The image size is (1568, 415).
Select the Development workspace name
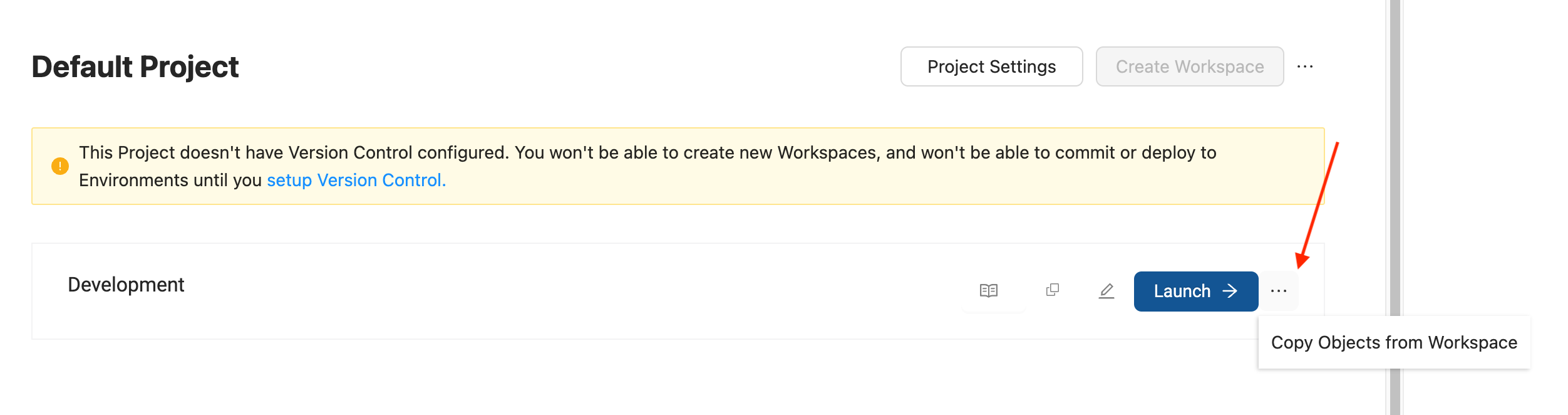coord(126,285)
